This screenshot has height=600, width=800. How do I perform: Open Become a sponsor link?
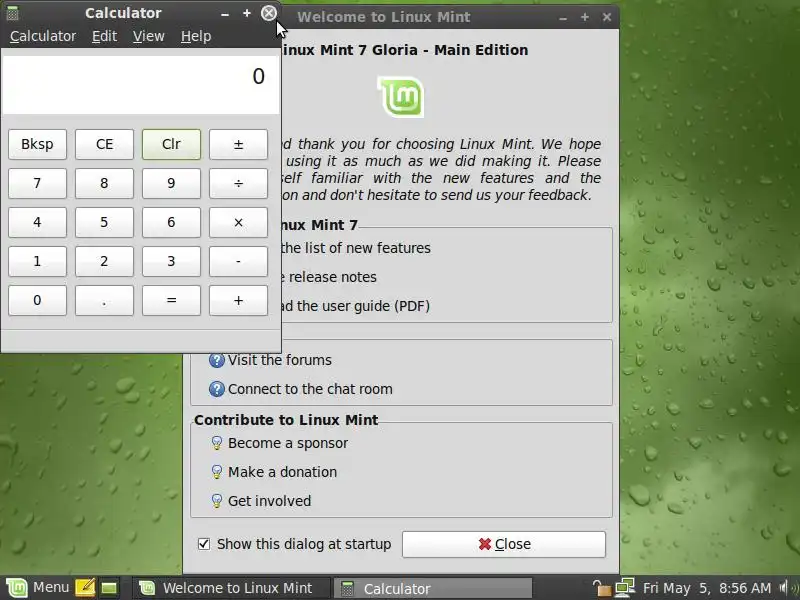tap(288, 443)
